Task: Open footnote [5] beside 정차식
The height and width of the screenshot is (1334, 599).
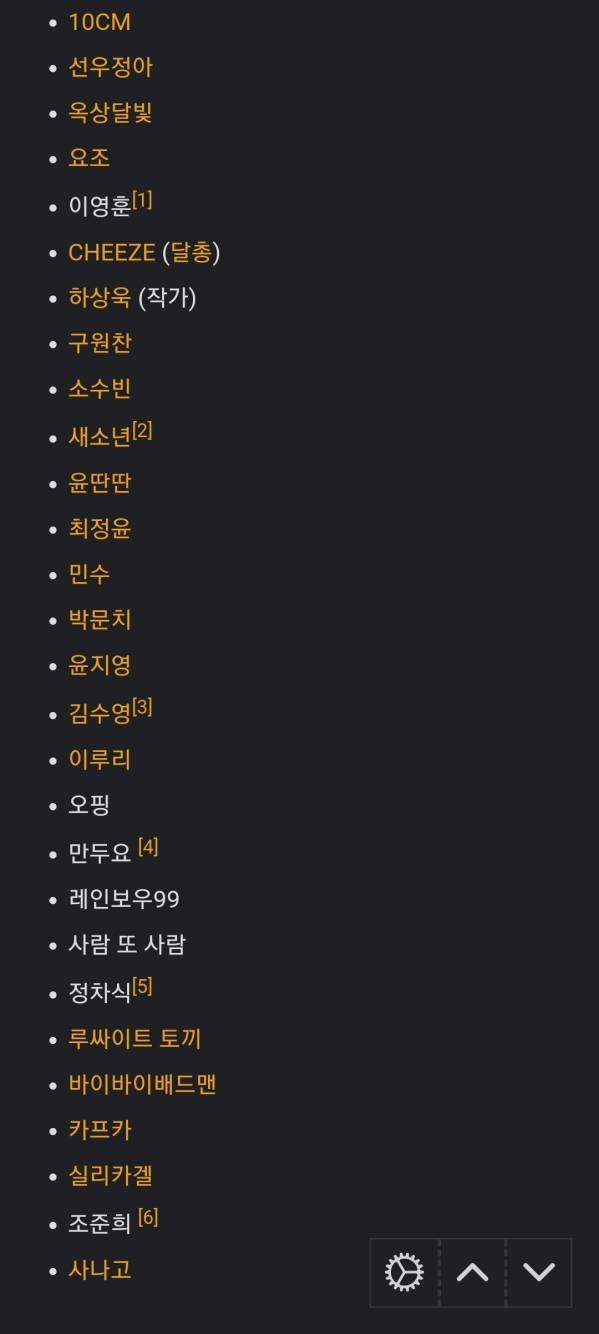Action: pyautogui.click(x=142, y=986)
